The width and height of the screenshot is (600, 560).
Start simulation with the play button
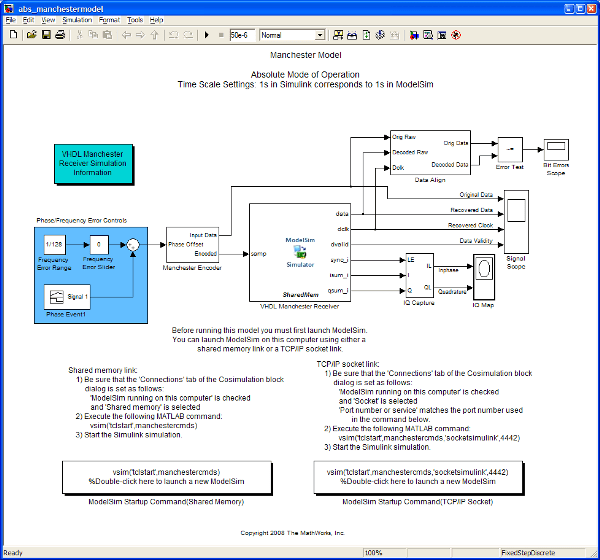click(207, 35)
